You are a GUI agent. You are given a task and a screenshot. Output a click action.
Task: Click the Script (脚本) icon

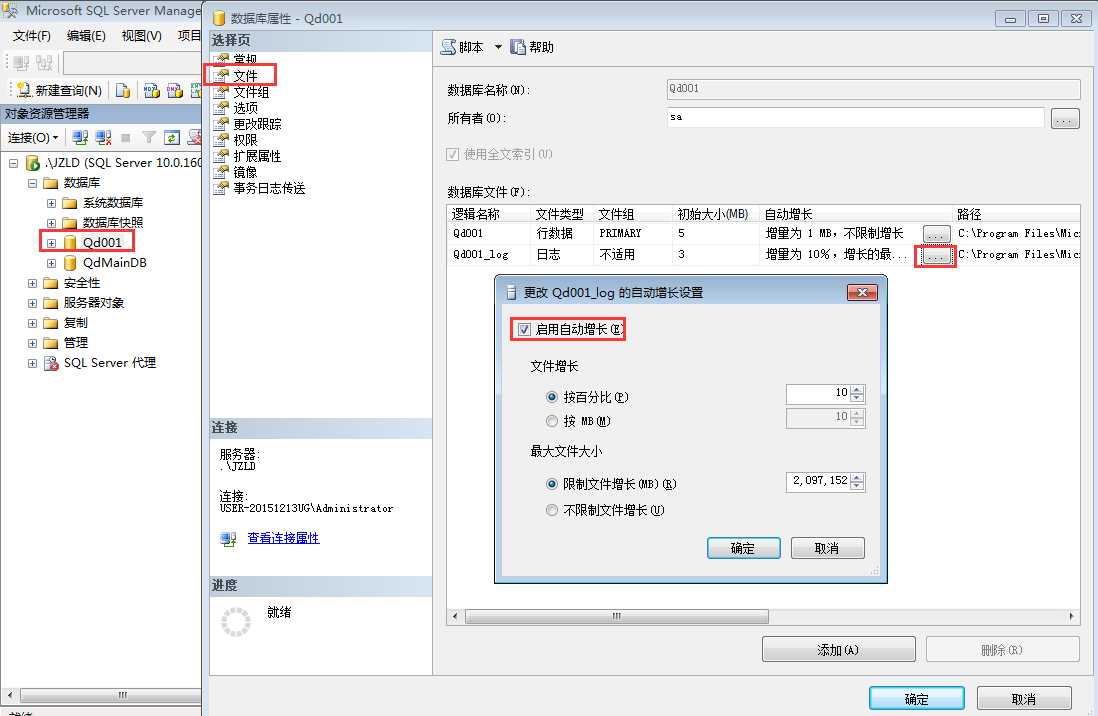[448, 47]
